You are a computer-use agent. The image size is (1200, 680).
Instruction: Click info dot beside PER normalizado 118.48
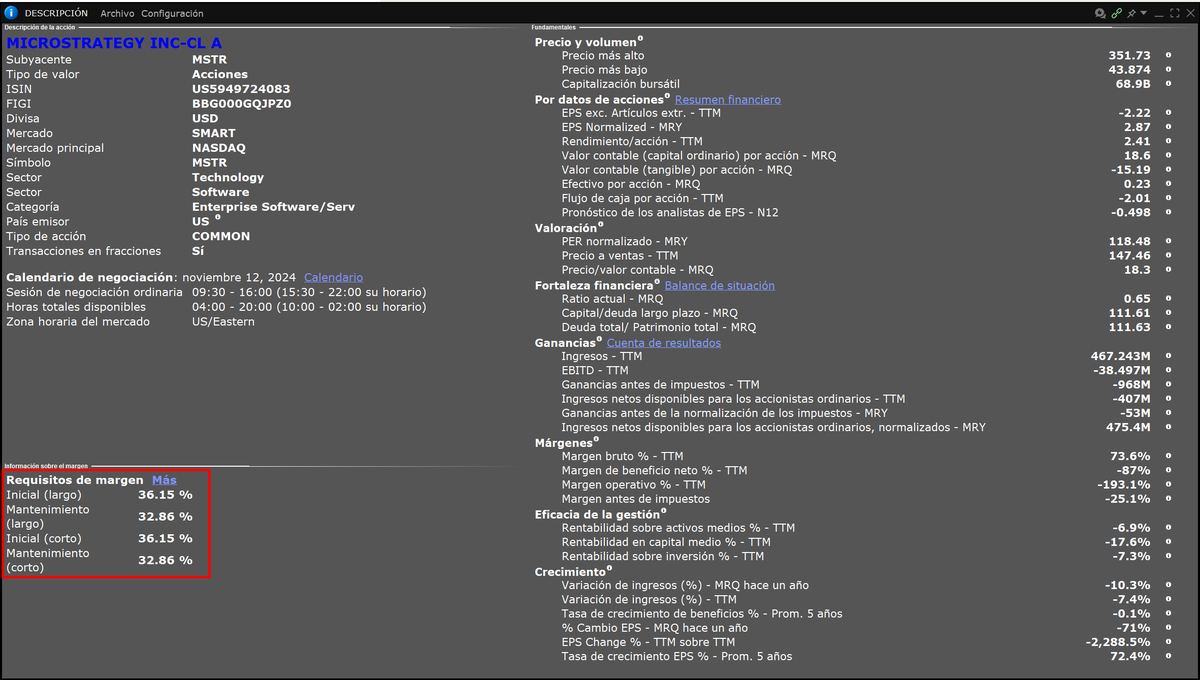(1167, 241)
